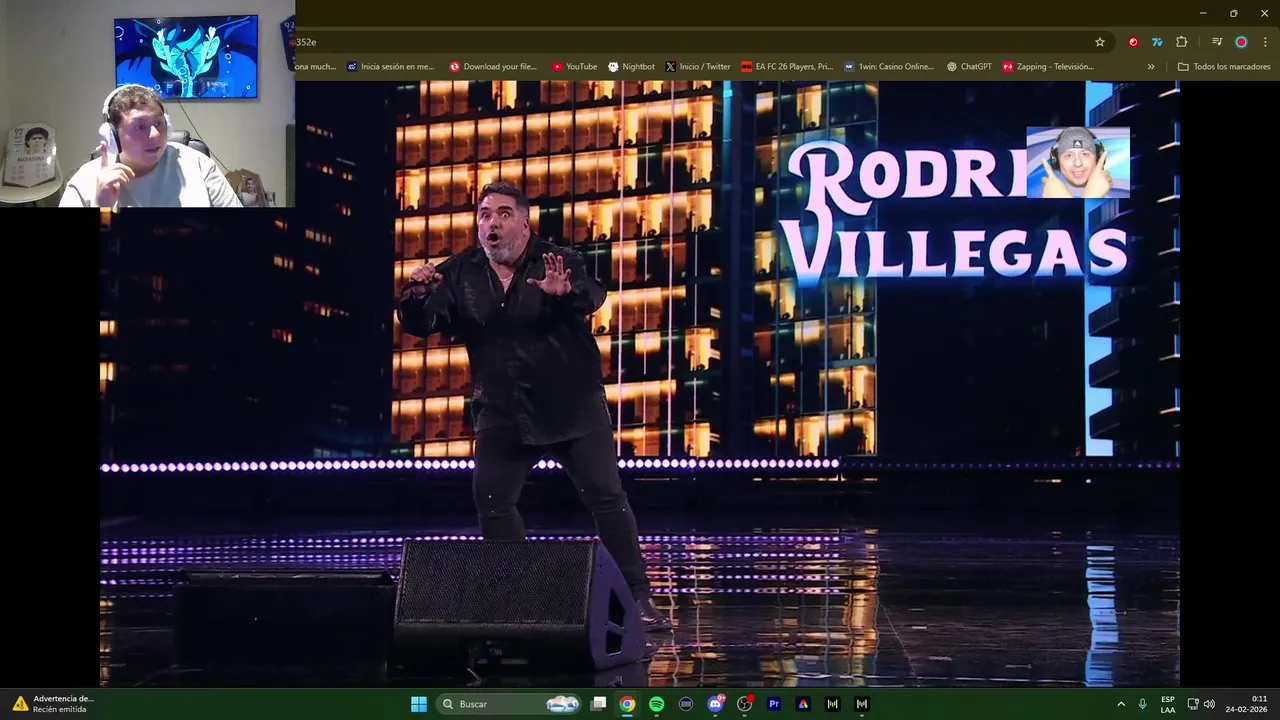Click the streamer webcam overlay
The width and height of the screenshot is (1280, 720).
pos(147,104)
